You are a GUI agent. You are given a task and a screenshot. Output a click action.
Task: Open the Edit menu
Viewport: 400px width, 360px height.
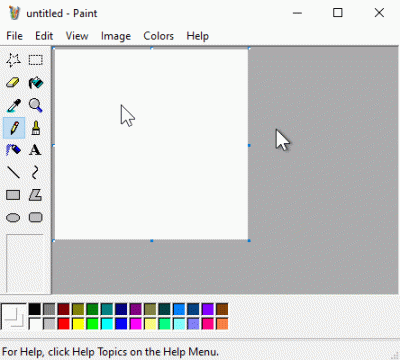coord(44,36)
